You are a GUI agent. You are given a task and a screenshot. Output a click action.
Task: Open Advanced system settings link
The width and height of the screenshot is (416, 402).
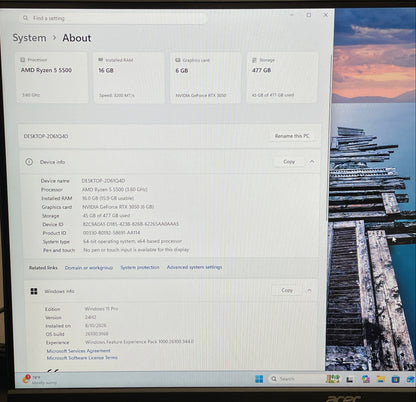pyautogui.click(x=194, y=267)
